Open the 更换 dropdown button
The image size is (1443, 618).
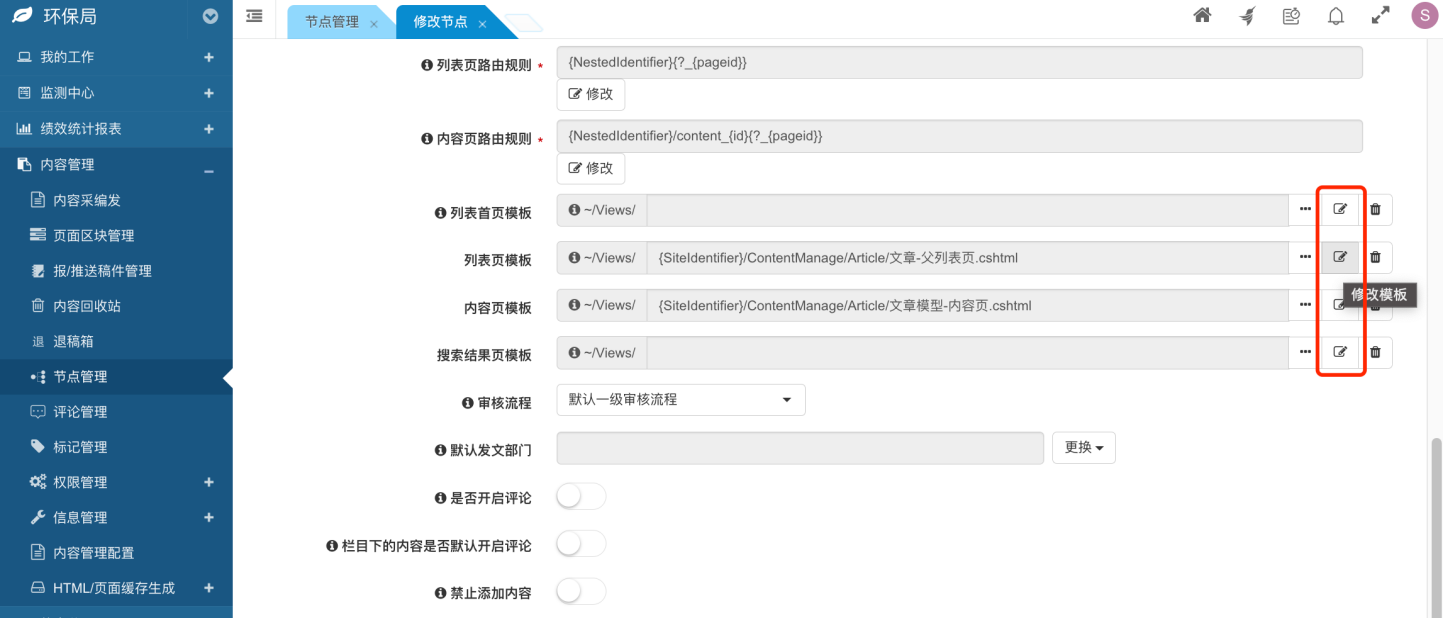click(1083, 448)
